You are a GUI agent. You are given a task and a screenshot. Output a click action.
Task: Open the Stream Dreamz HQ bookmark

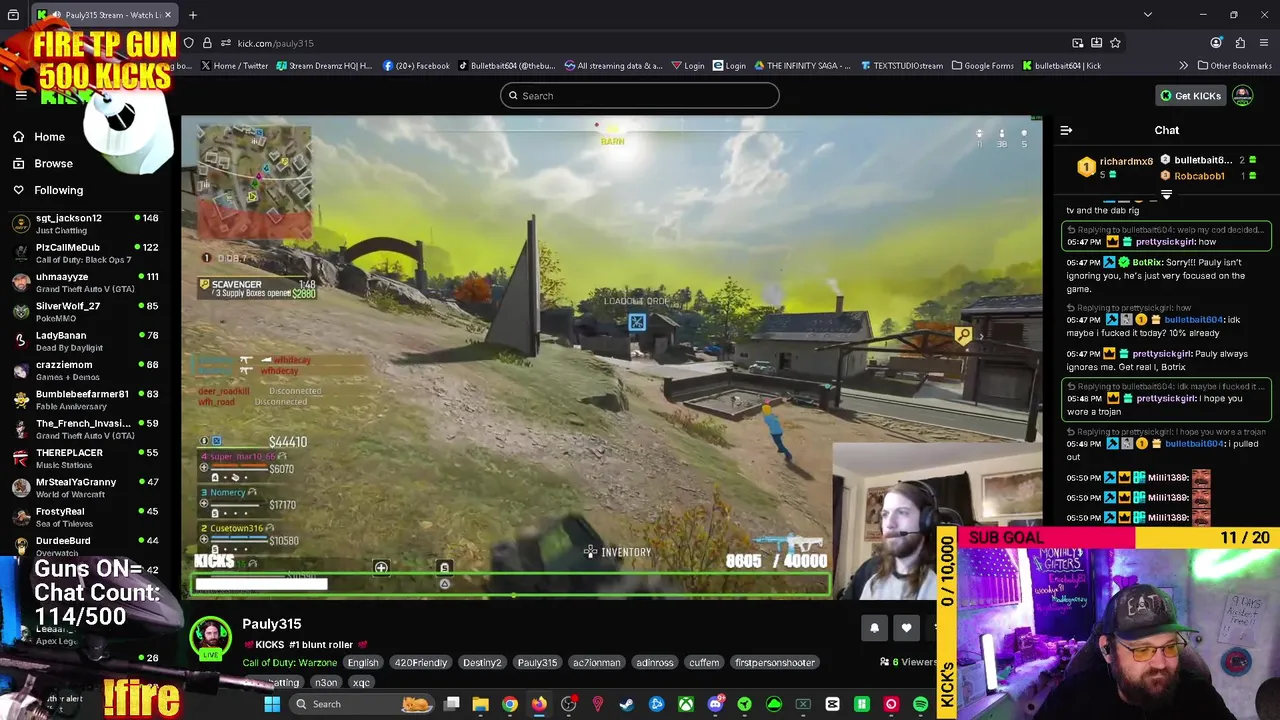point(323,66)
